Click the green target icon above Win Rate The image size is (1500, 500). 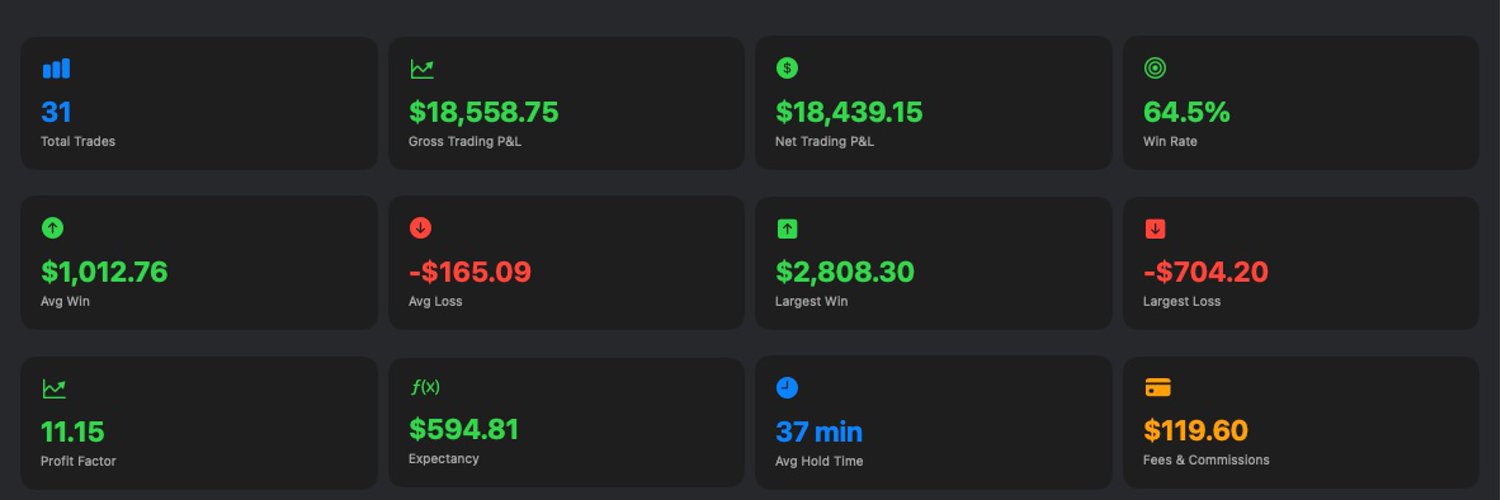coord(1155,68)
